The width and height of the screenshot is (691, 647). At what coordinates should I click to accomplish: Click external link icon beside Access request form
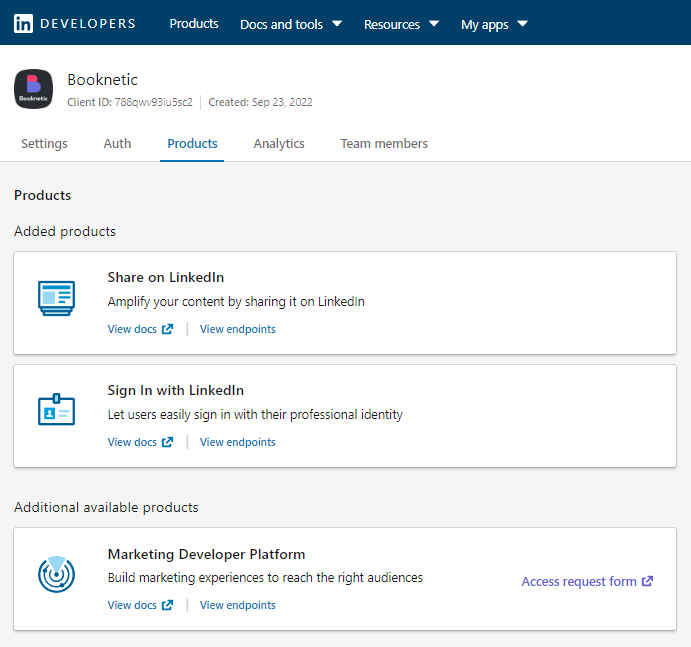tap(647, 581)
